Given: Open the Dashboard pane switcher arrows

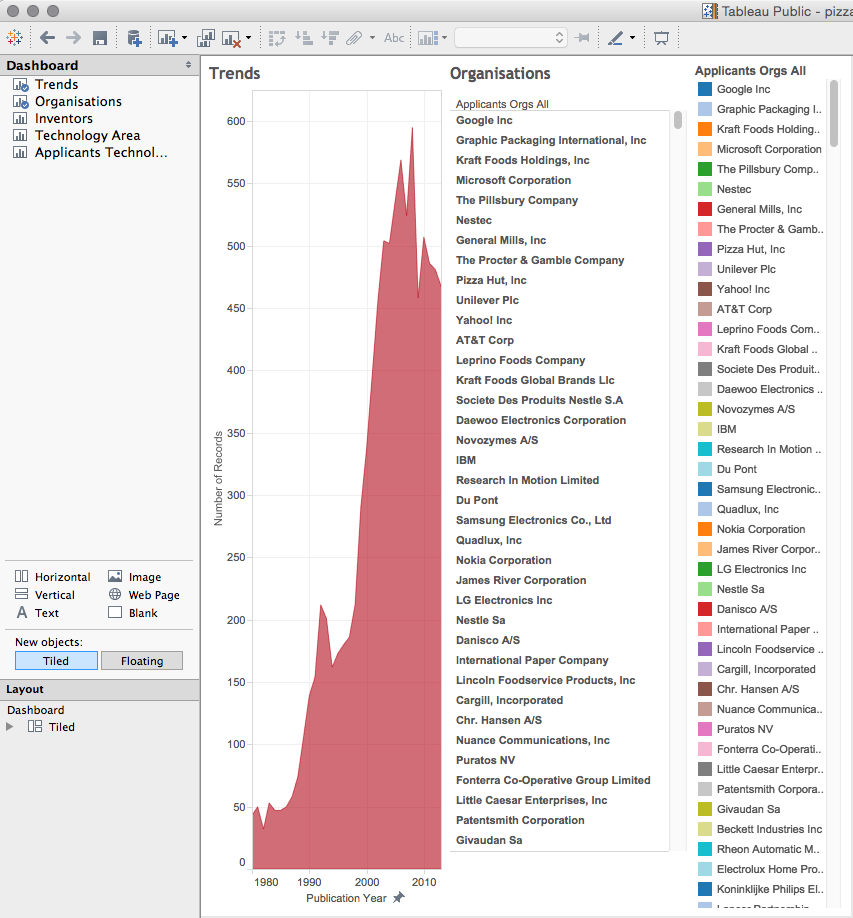Looking at the screenshot, I should tap(189, 65).
